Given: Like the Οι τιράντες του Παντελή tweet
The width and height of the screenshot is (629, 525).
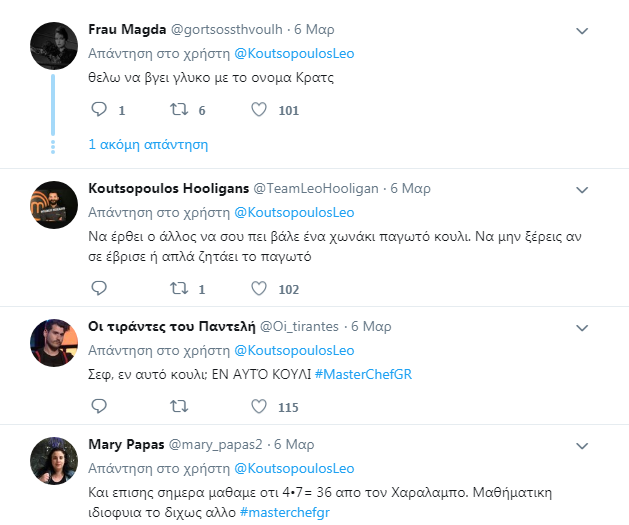Looking at the screenshot, I should [x=258, y=406].
